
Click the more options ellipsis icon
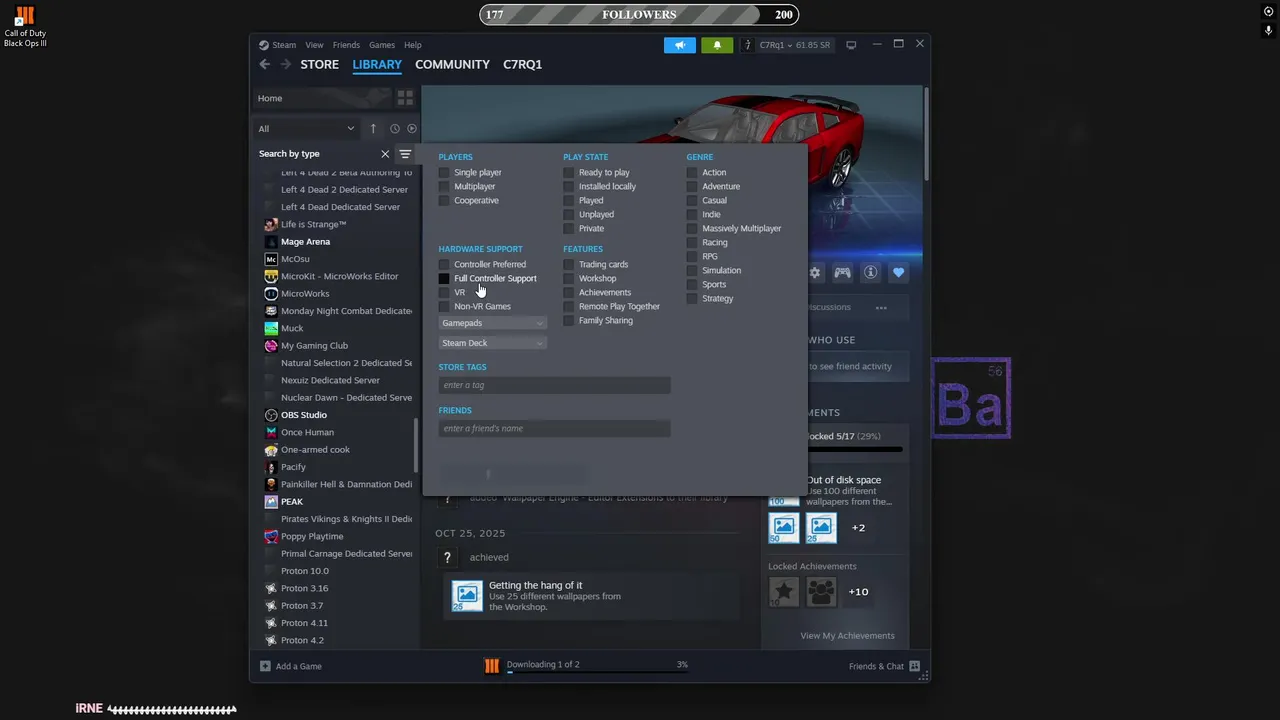click(x=881, y=307)
